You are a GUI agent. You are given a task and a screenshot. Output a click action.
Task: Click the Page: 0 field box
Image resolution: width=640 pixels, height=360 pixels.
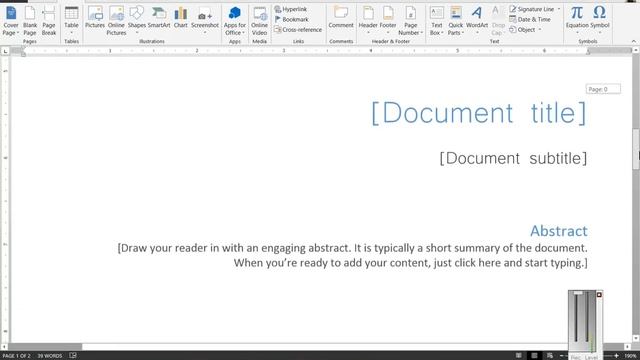click(603, 89)
